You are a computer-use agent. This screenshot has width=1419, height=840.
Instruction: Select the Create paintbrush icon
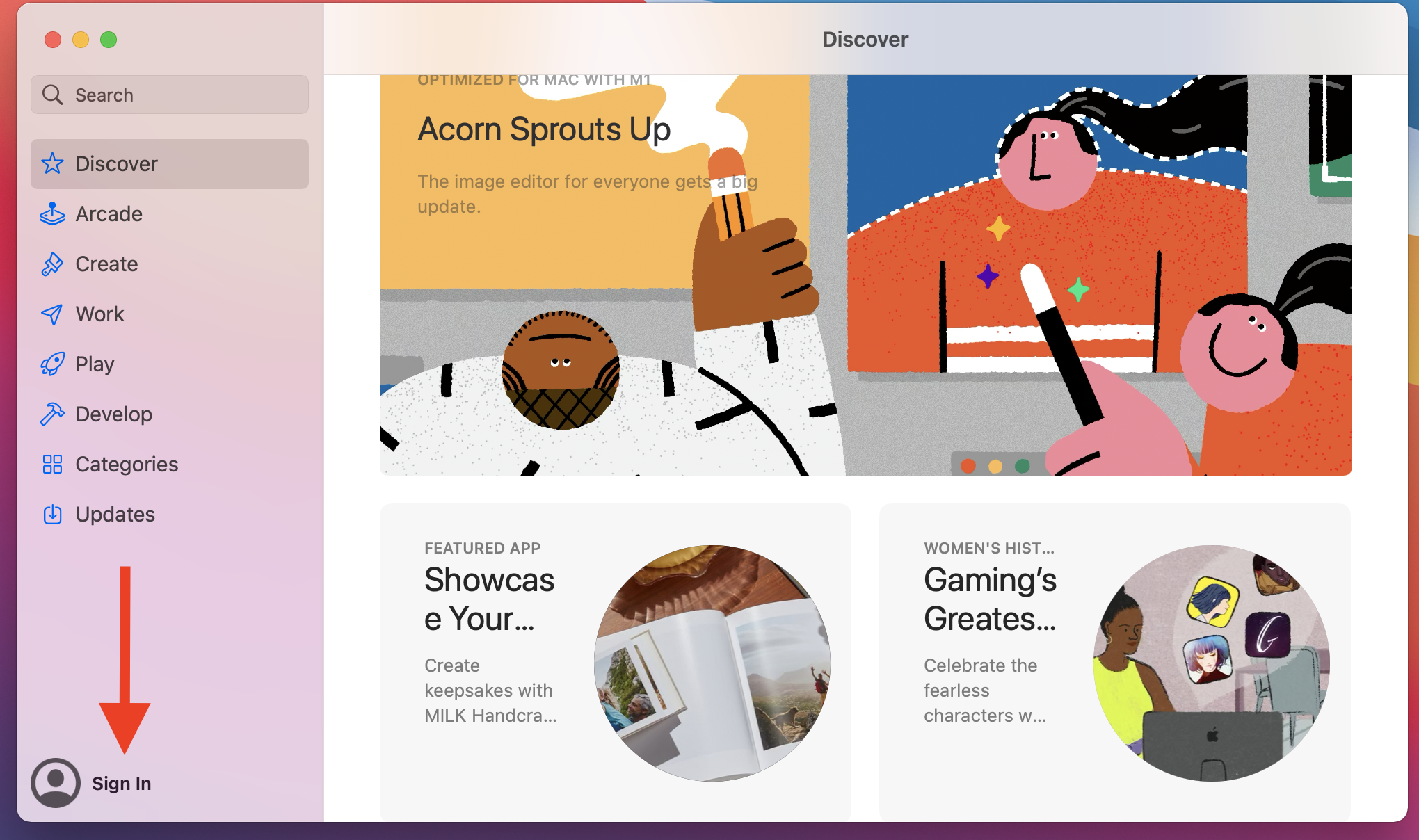(x=52, y=264)
